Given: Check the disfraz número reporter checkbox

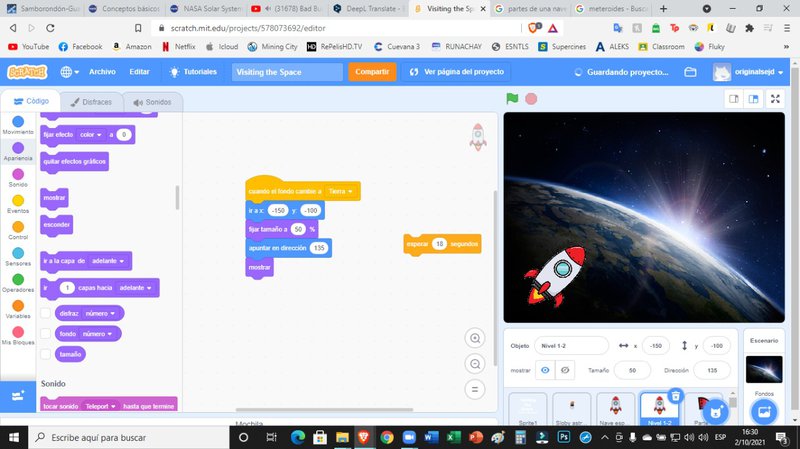Looking at the screenshot, I should (46, 313).
